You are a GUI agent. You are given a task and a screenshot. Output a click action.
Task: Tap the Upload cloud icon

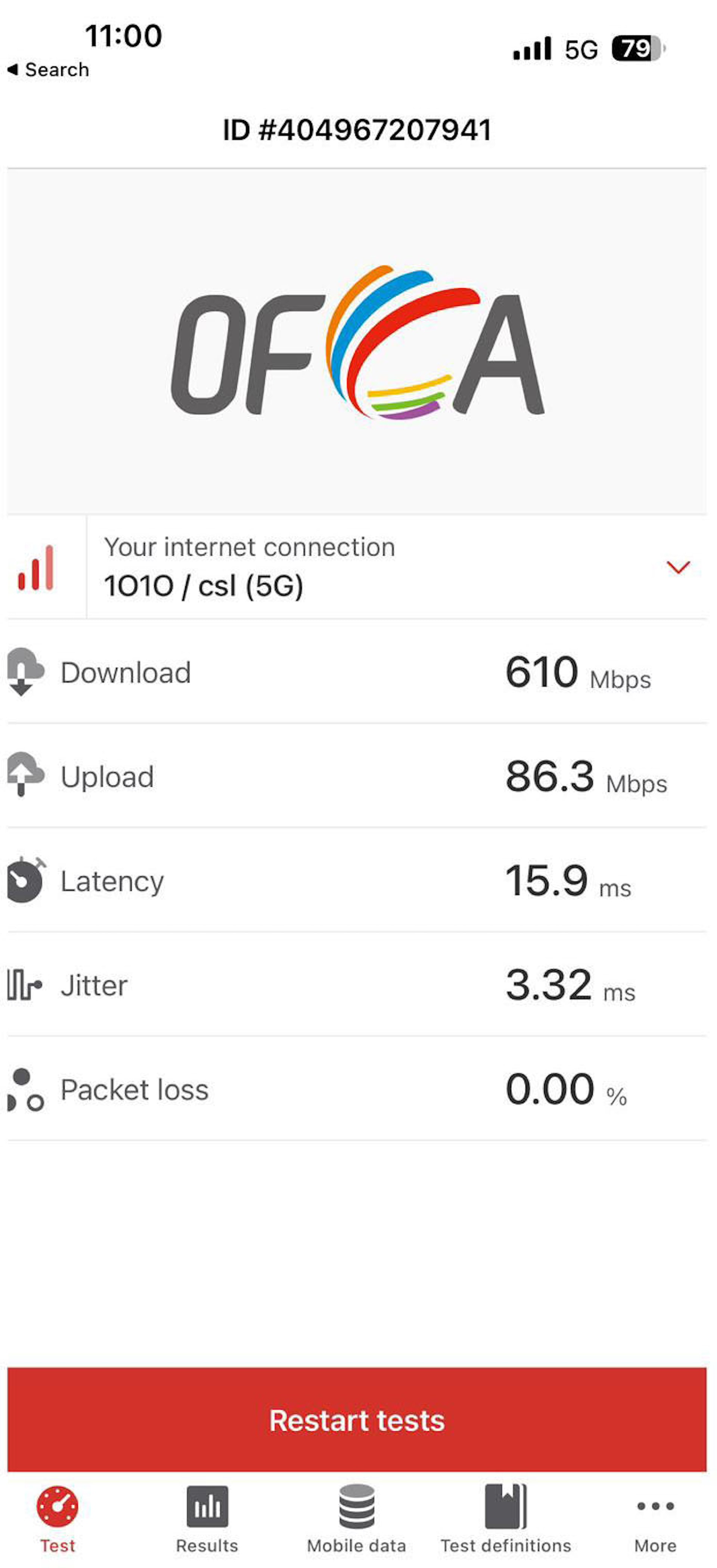pos(24,775)
